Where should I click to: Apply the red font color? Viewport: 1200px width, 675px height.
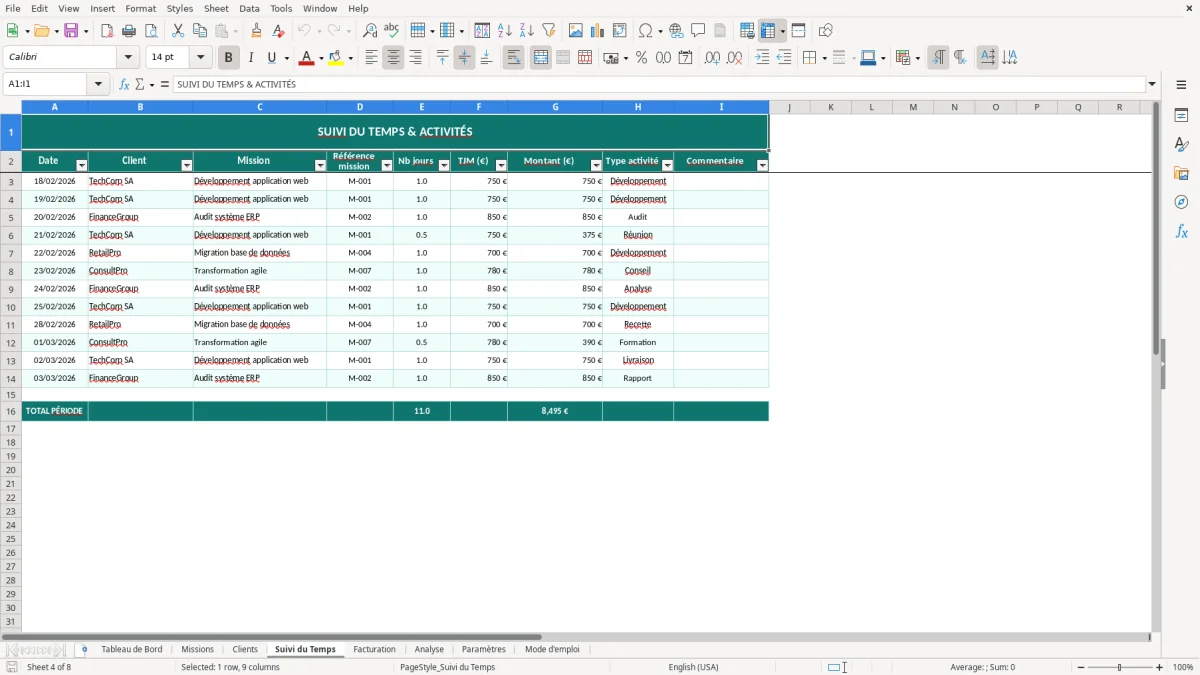pos(306,58)
